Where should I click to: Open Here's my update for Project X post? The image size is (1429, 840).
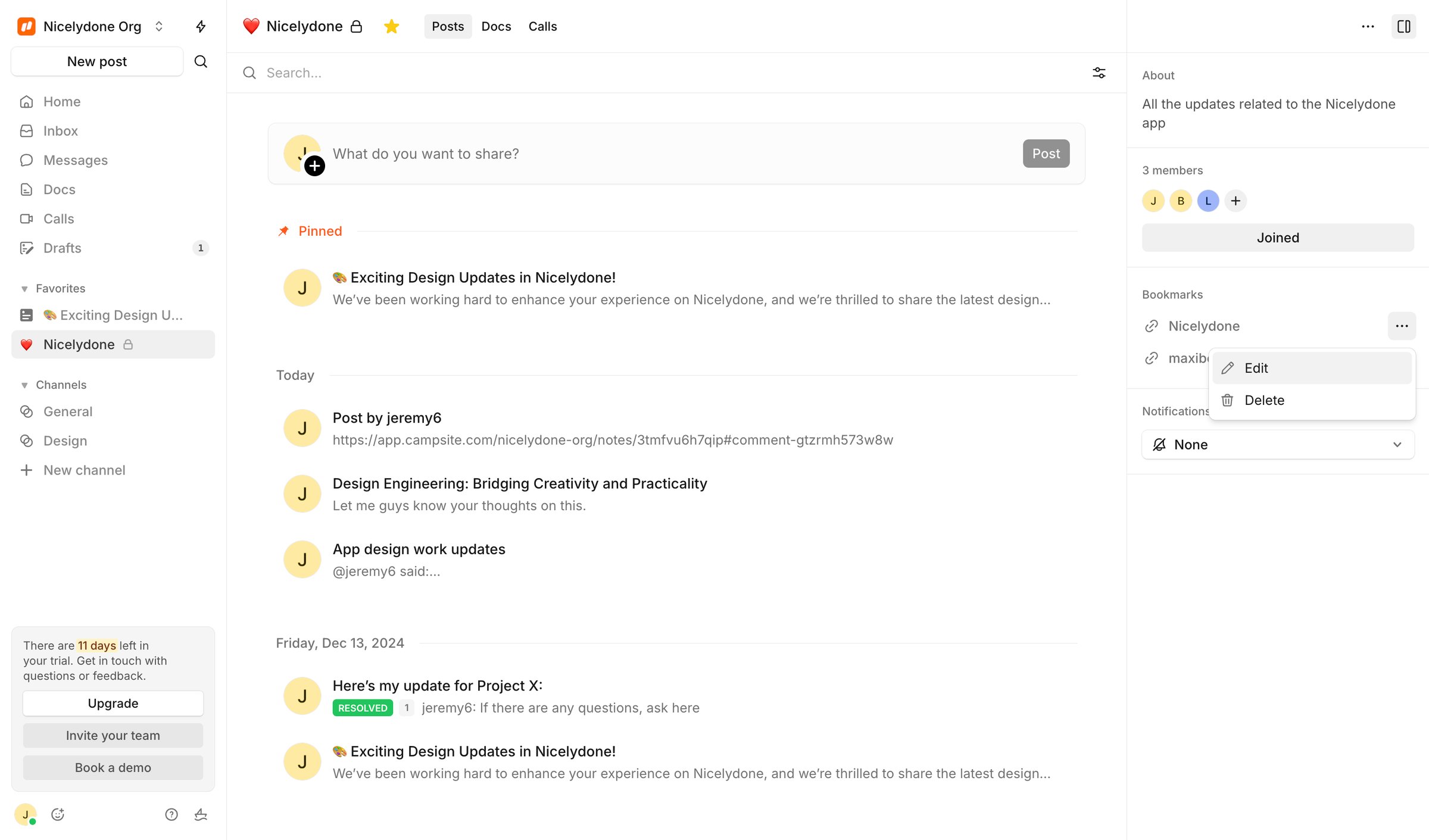click(677, 696)
